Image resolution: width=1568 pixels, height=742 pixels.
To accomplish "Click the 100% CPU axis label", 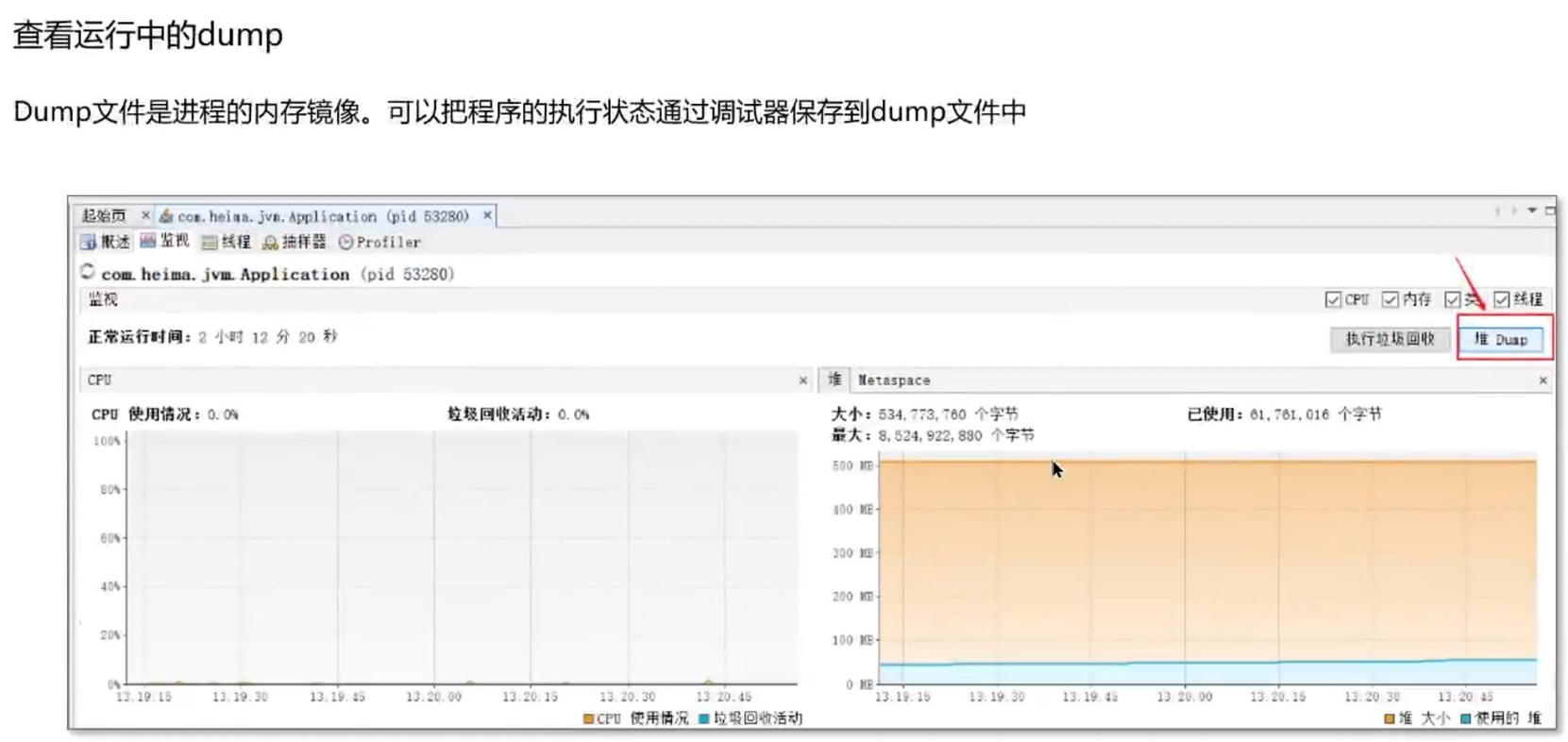I will pyautogui.click(x=108, y=441).
